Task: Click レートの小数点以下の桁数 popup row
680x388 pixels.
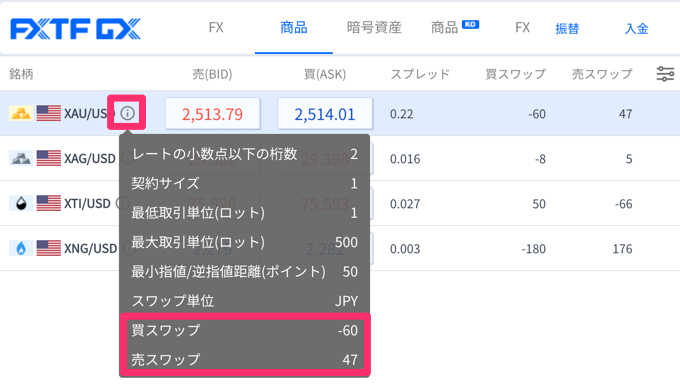Action: pyautogui.click(x=245, y=154)
